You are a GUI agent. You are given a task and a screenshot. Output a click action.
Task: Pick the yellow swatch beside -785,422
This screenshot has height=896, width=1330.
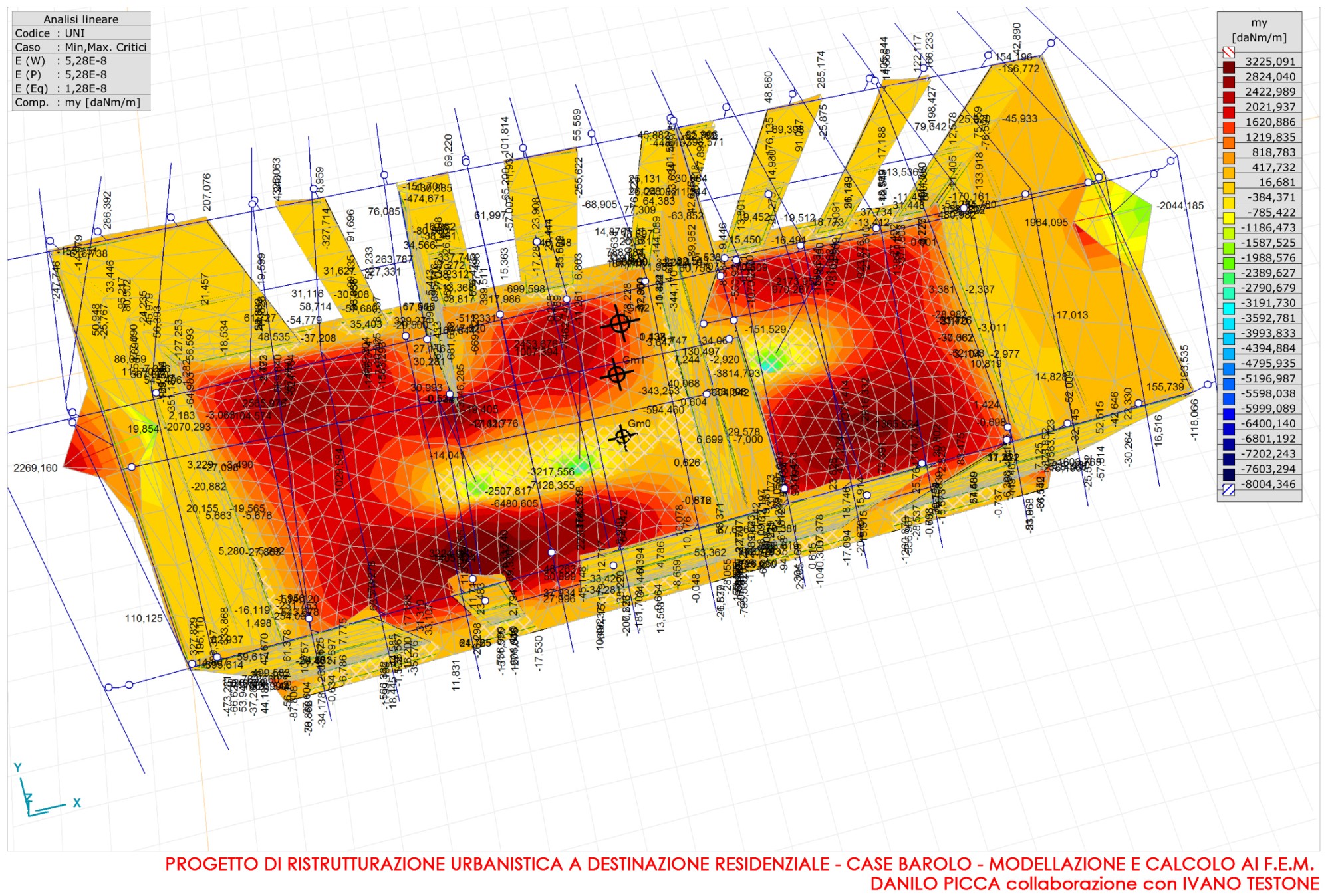click(x=1228, y=218)
